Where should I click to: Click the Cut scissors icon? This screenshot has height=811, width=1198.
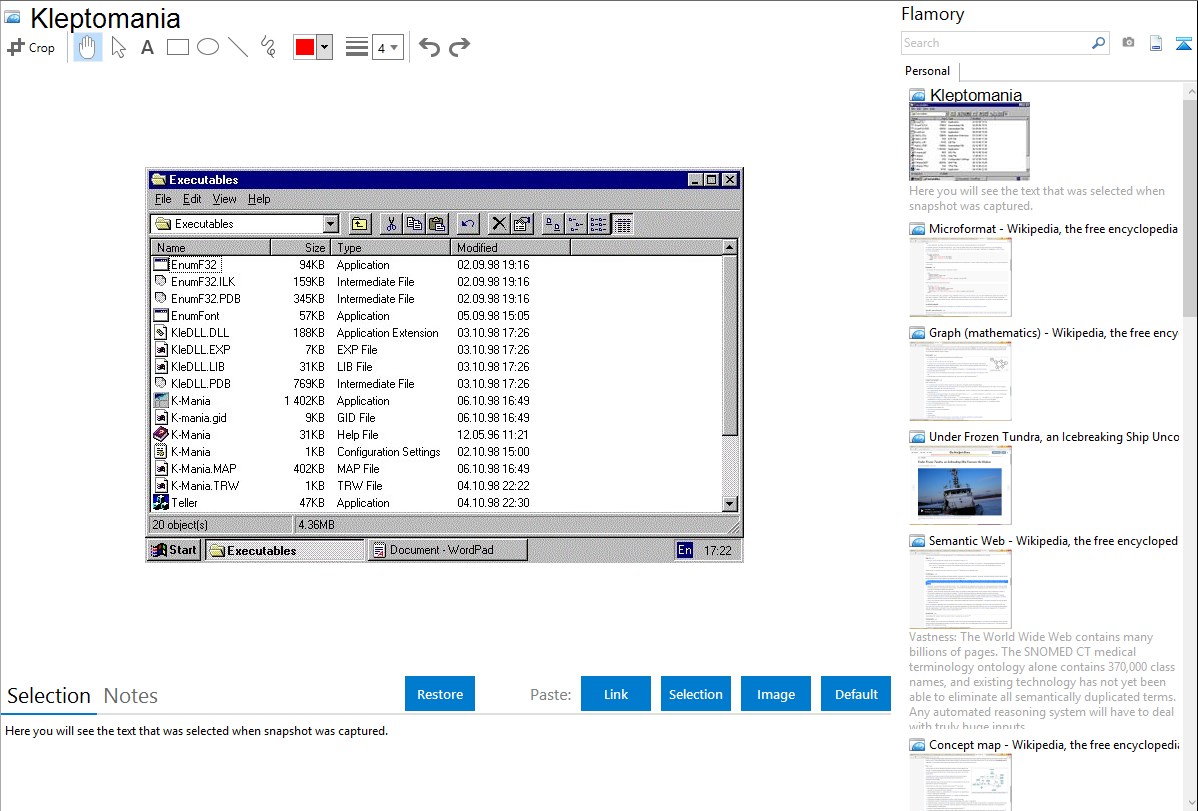pos(391,224)
